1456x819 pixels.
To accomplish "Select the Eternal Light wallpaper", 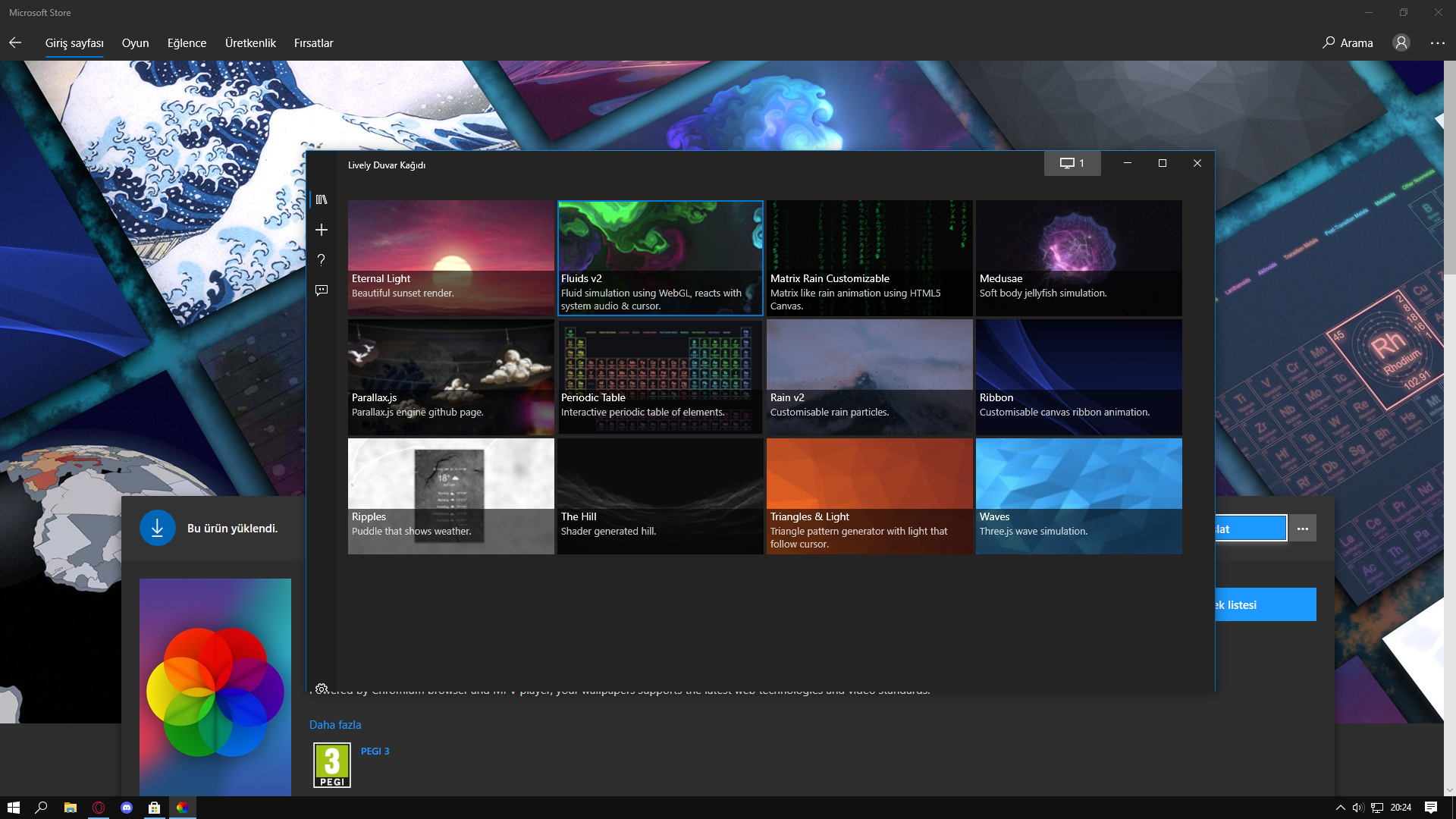I will (451, 258).
